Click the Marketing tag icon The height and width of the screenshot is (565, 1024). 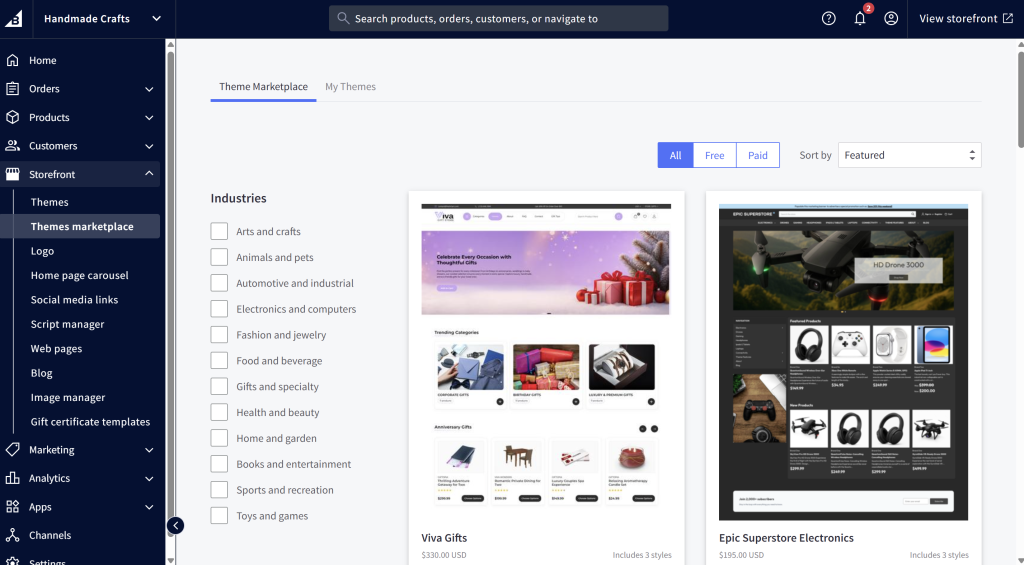(x=12, y=449)
